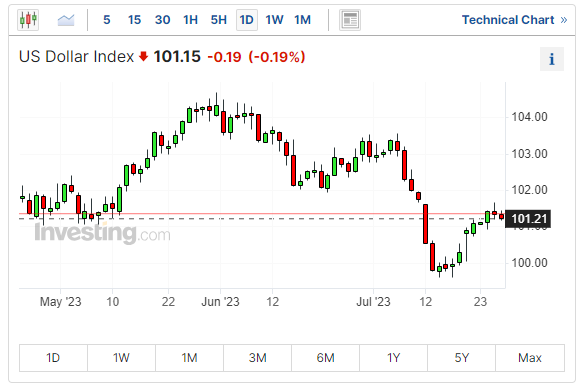
Task: Click the 101.21 current price label
Action: [x=528, y=219]
